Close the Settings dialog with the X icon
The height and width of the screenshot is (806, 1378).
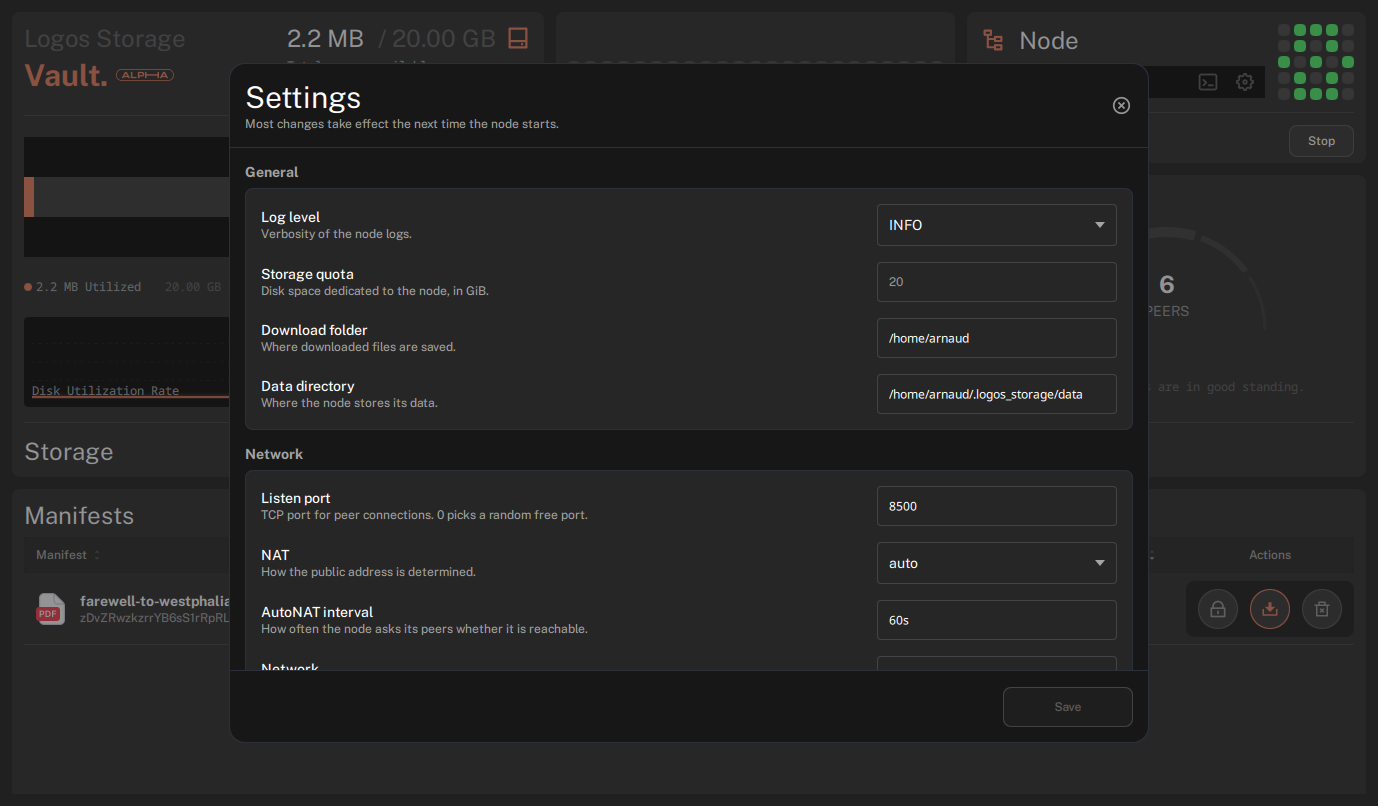point(1121,105)
